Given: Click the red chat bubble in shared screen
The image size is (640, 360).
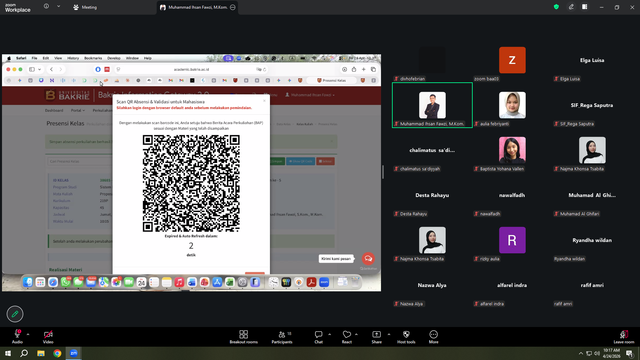Looking at the screenshot, I should (368, 258).
